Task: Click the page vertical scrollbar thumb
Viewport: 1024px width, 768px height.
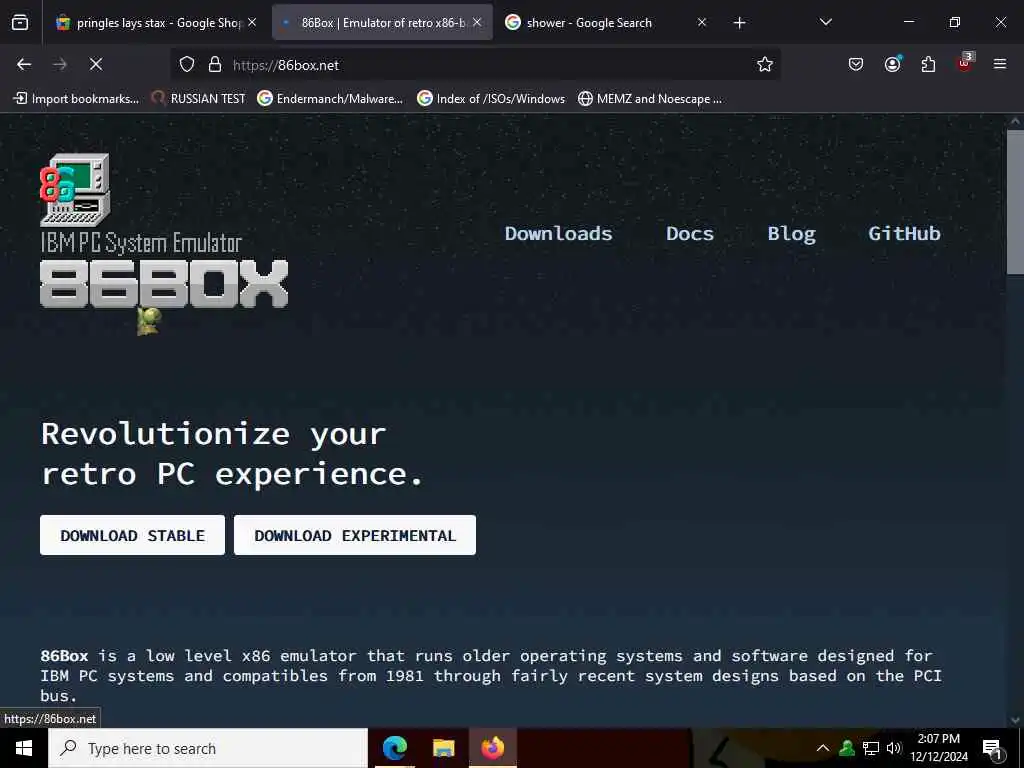Action: click(x=1015, y=202)
